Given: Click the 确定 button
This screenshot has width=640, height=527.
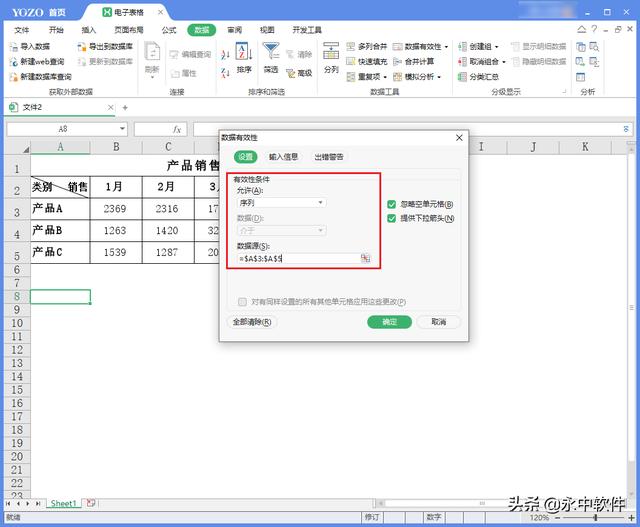Looking at the screenshot, I should coord(389,322).
